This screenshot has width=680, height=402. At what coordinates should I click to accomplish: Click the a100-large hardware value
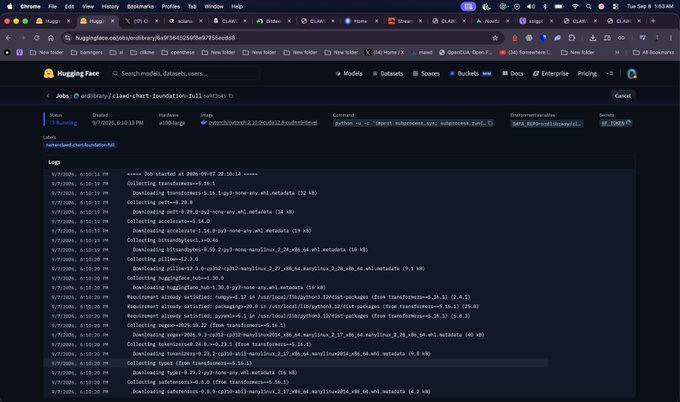[172, 123]
